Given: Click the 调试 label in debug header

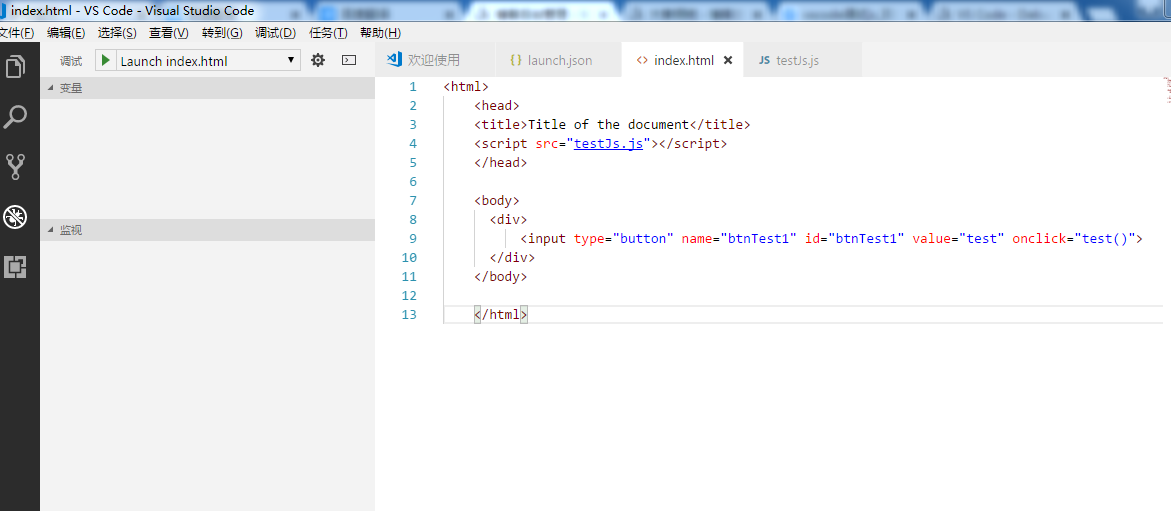Looking at the screenshot, I should click(x=71, y=61).
